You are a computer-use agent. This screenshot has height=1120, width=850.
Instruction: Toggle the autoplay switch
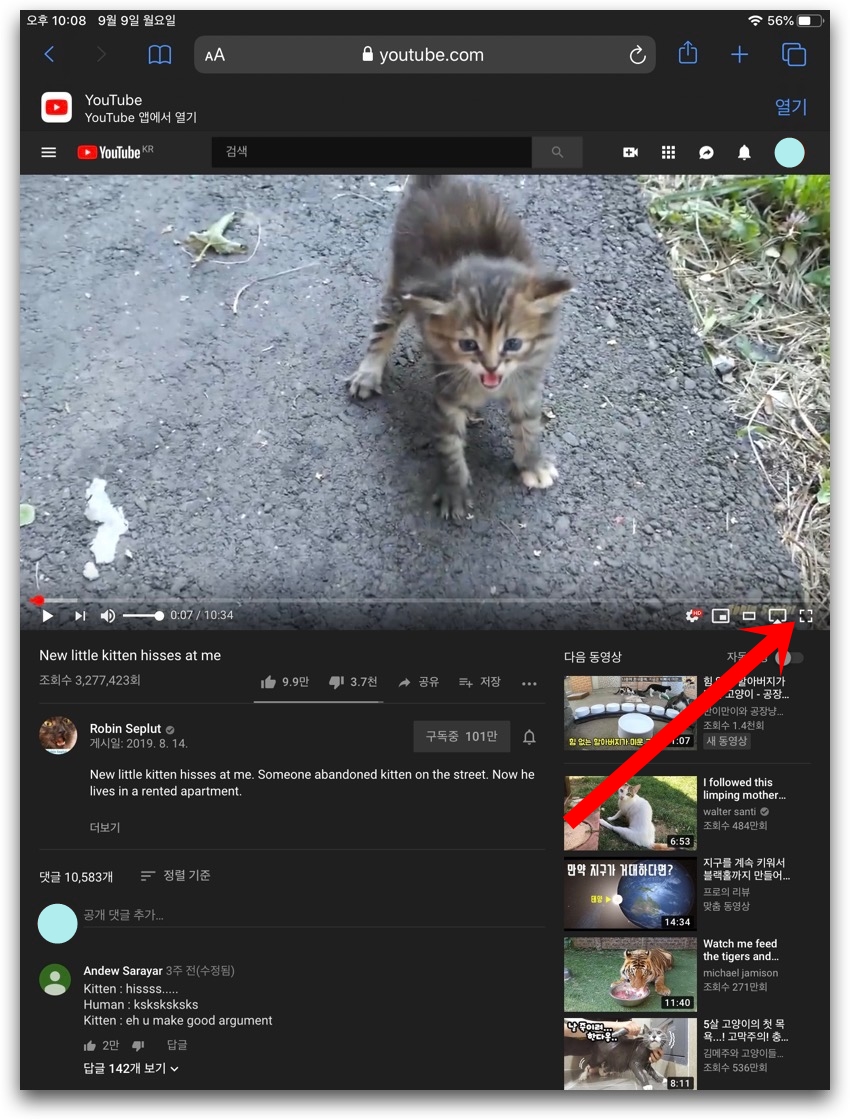(x=791, y=657)
